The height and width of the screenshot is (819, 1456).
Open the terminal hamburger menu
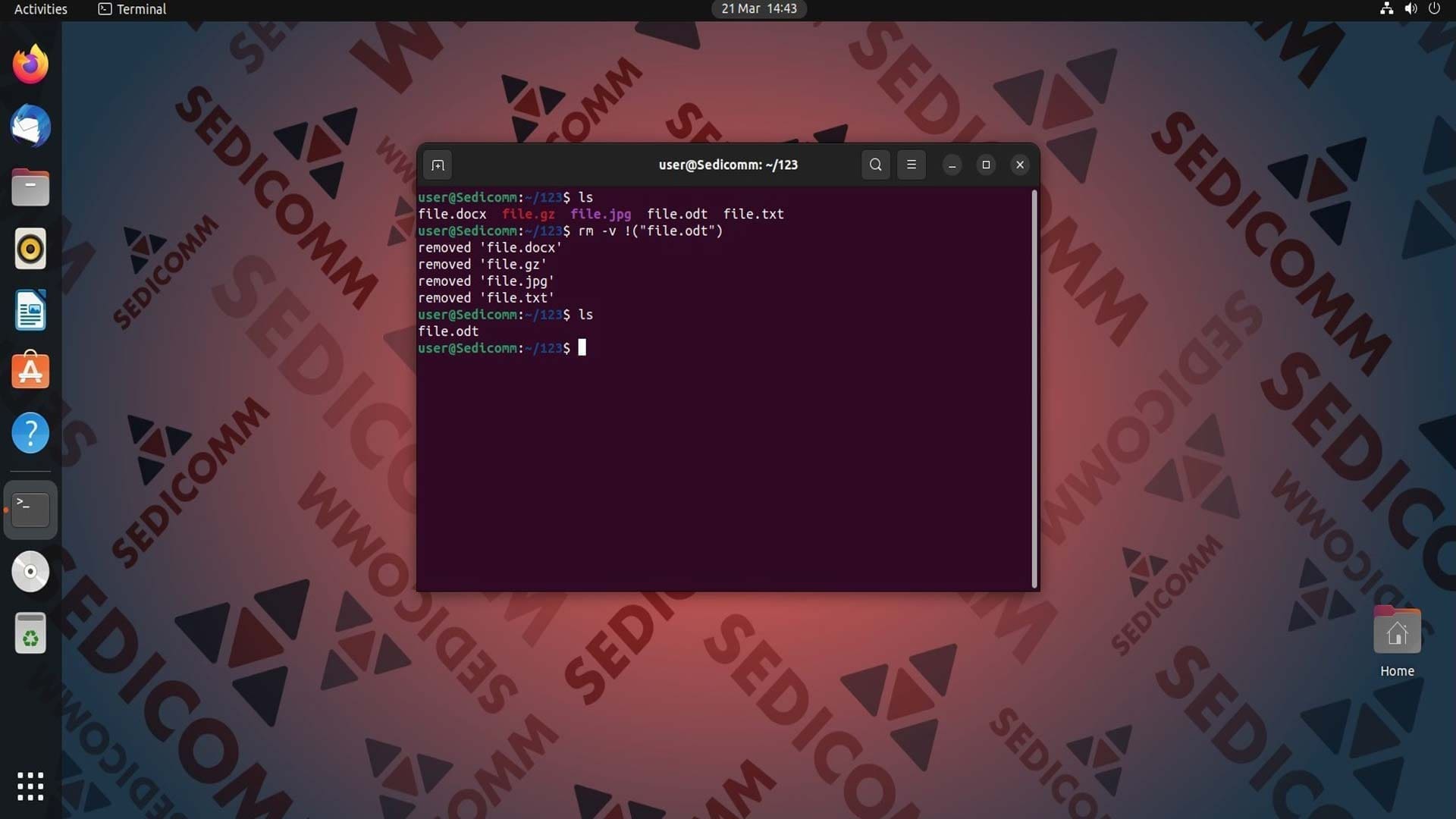pyautogui.click(x=912, y=165)
